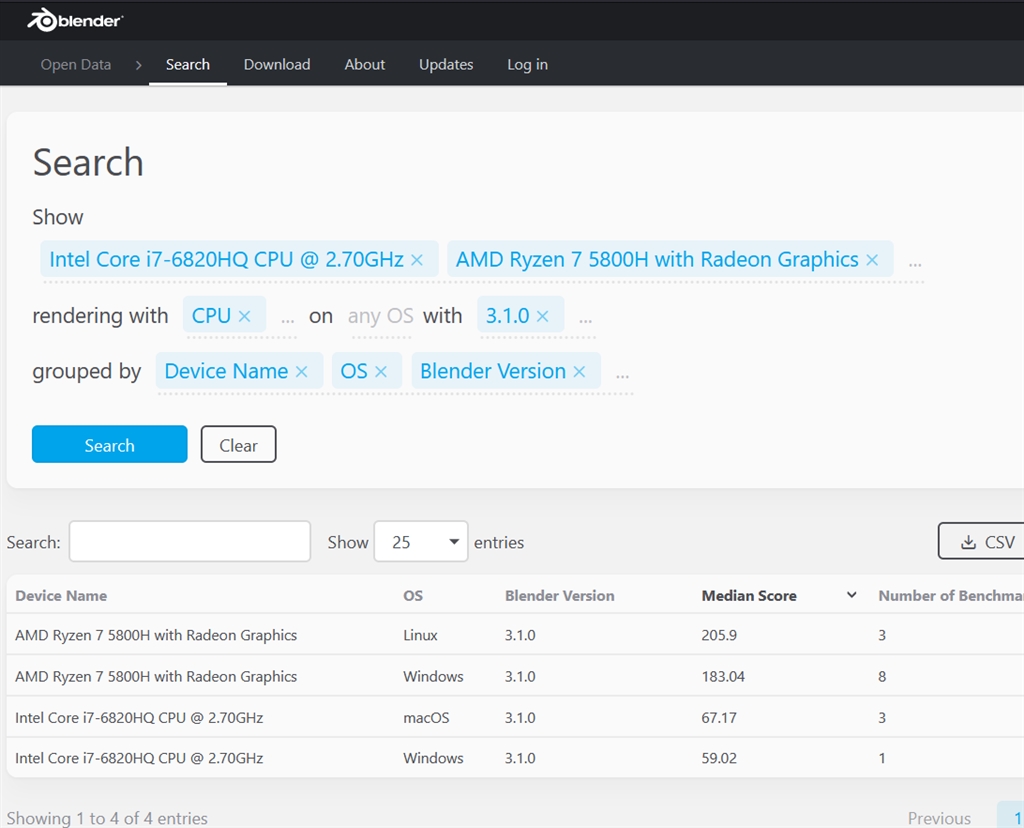Go to the Previous results page

pyautogui.click(x=939, y=818)
